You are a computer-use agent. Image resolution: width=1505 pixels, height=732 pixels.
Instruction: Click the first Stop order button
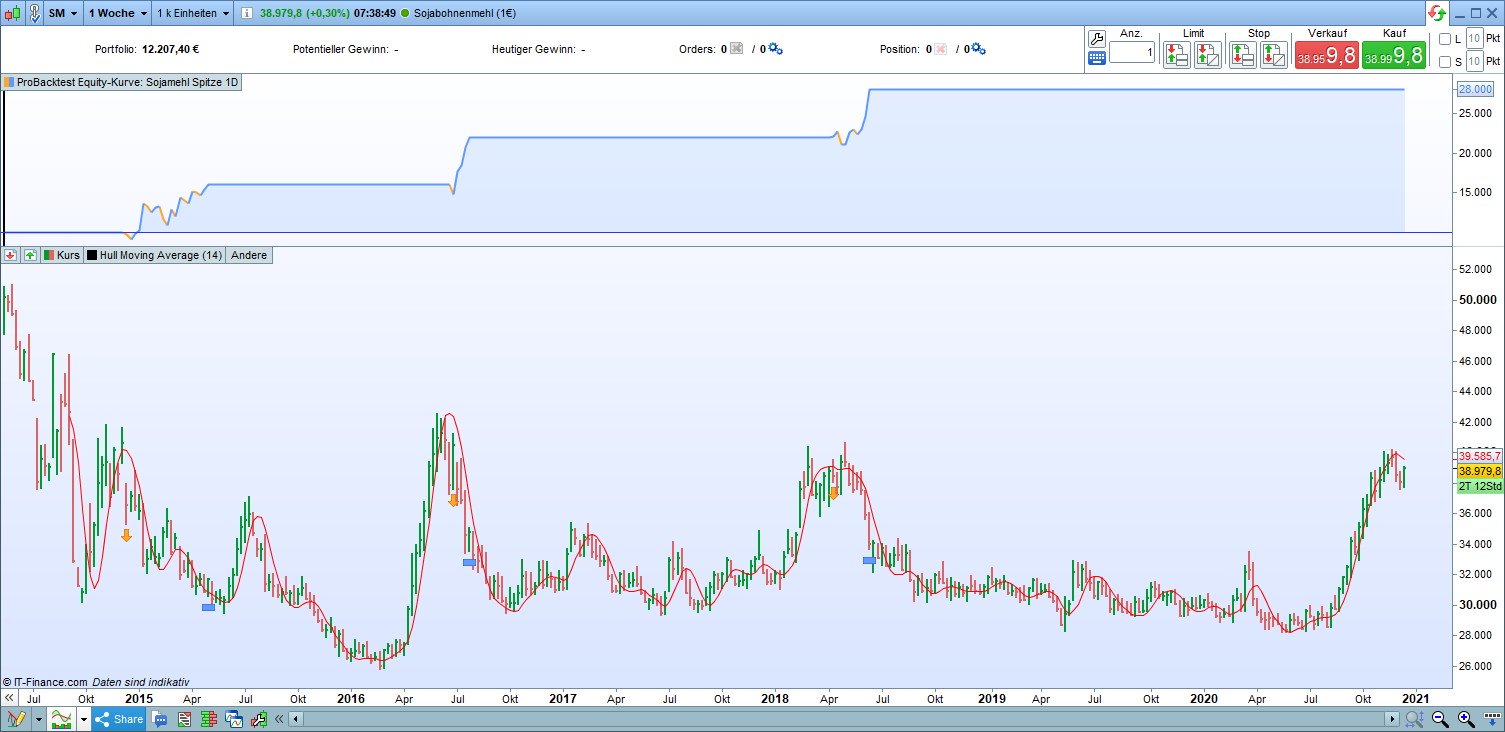pos(1243,56)
